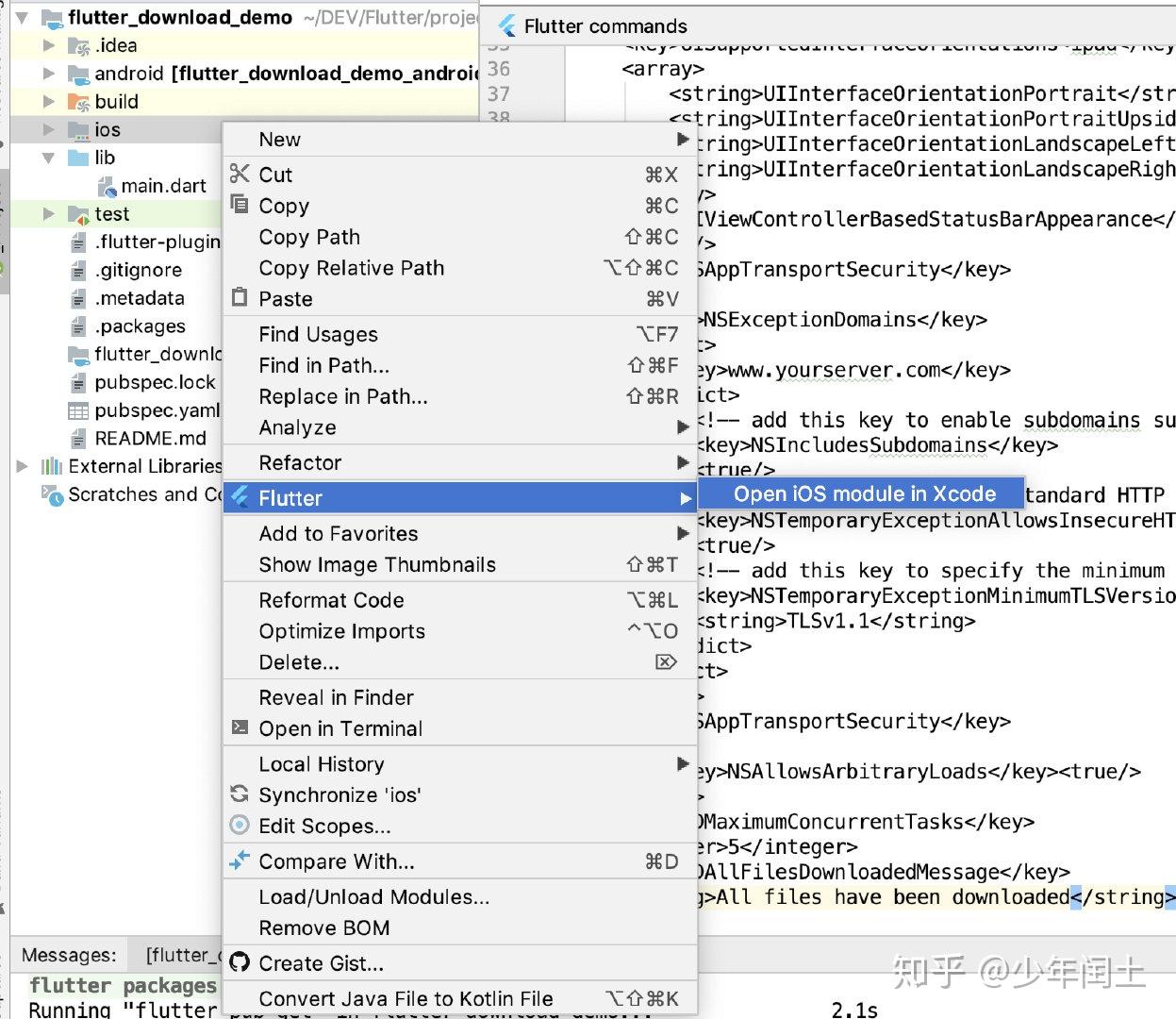Click the file icon beside pubspec.yaml
This screenshot has height=1019, width=1176.
coord(76,410)
